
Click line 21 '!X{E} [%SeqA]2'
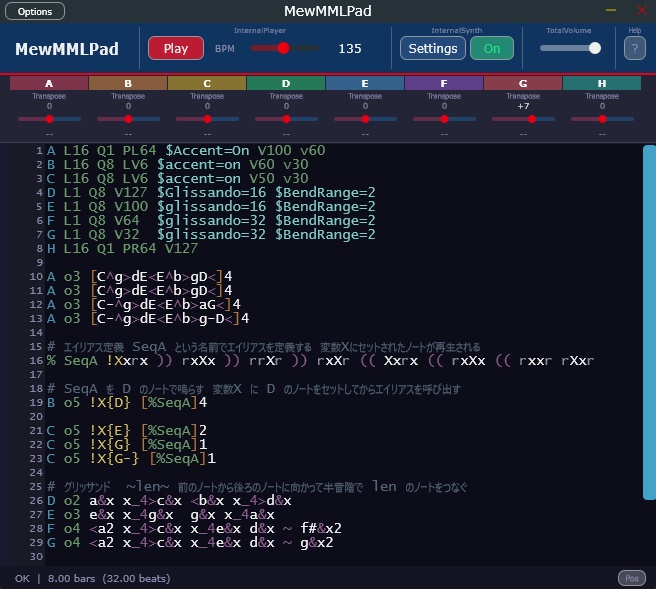tap(148, 430)
